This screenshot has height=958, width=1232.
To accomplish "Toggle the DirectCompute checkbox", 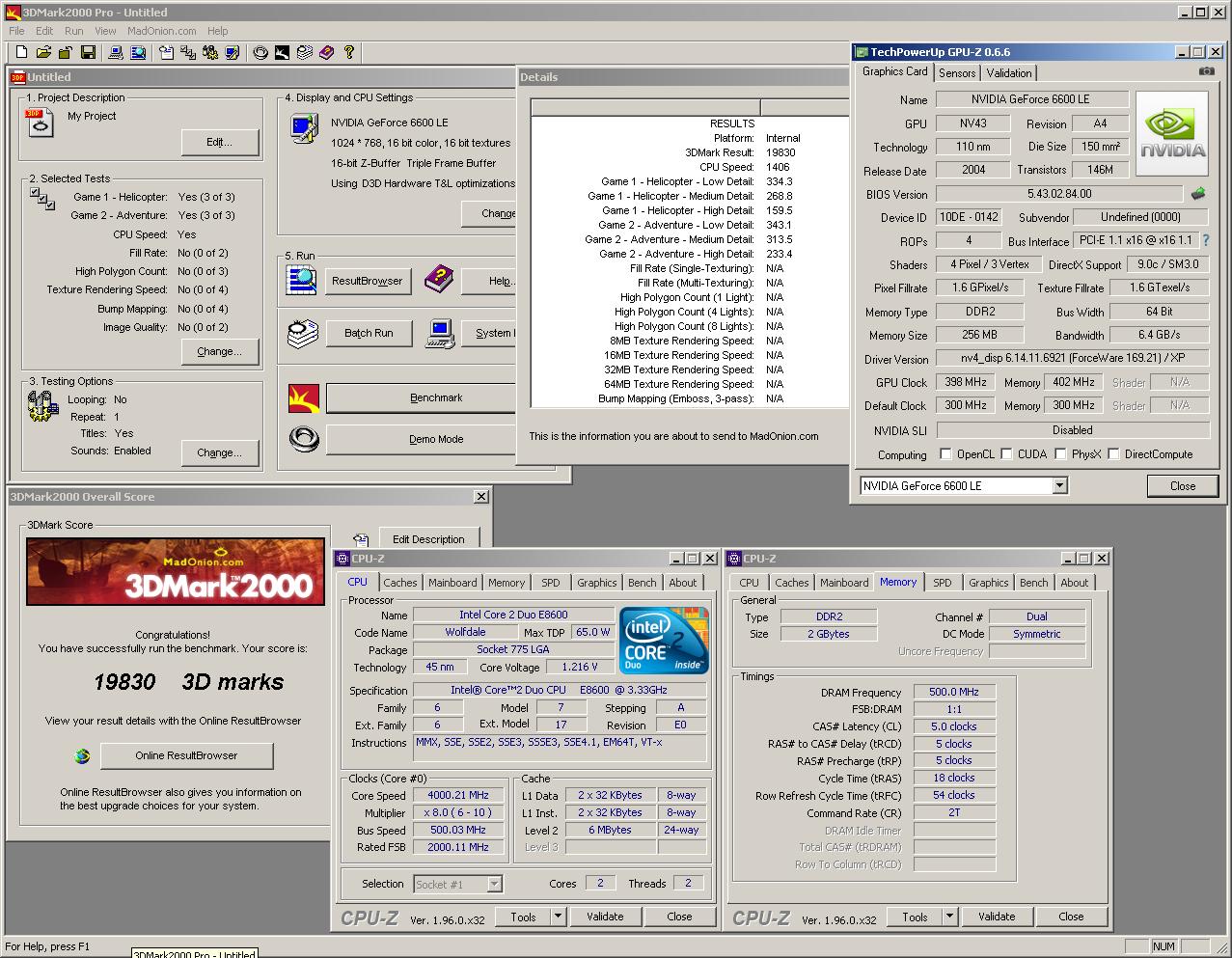I will (1113, 453).
